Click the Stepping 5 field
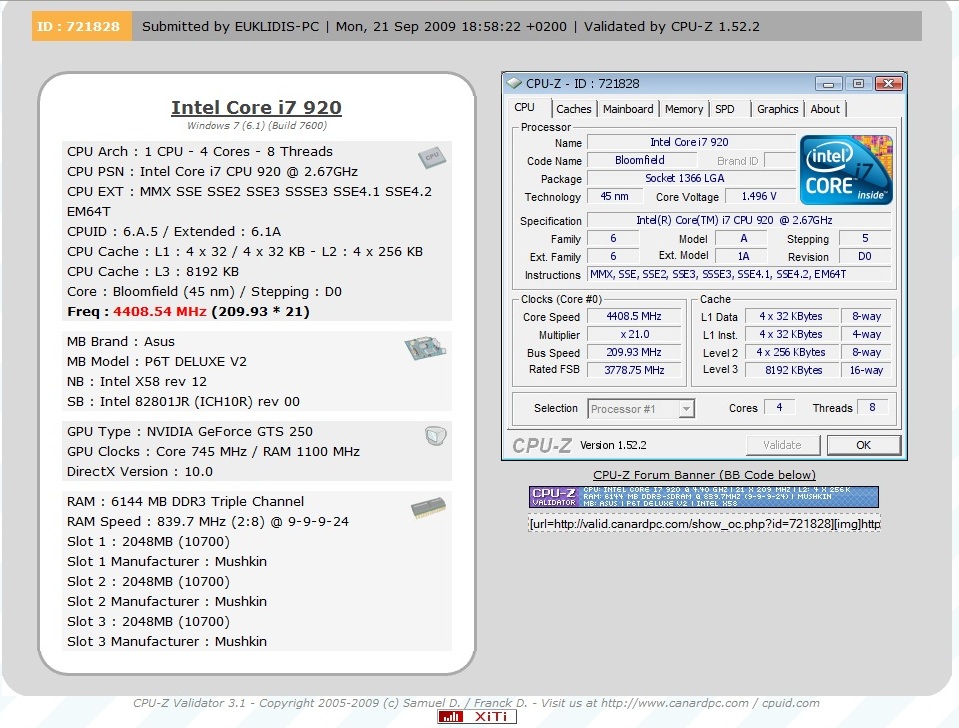959x728 pixels. pos(865,239)
